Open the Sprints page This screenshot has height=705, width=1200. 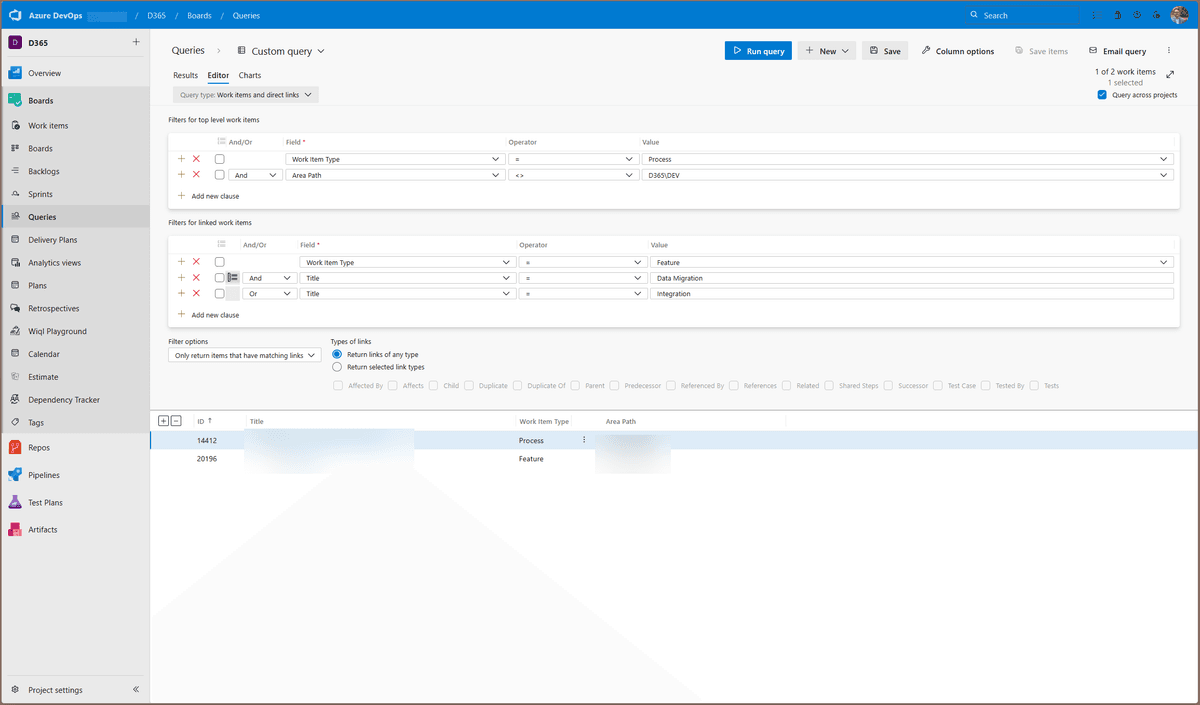pyautogui.click(x=75, y=194)
